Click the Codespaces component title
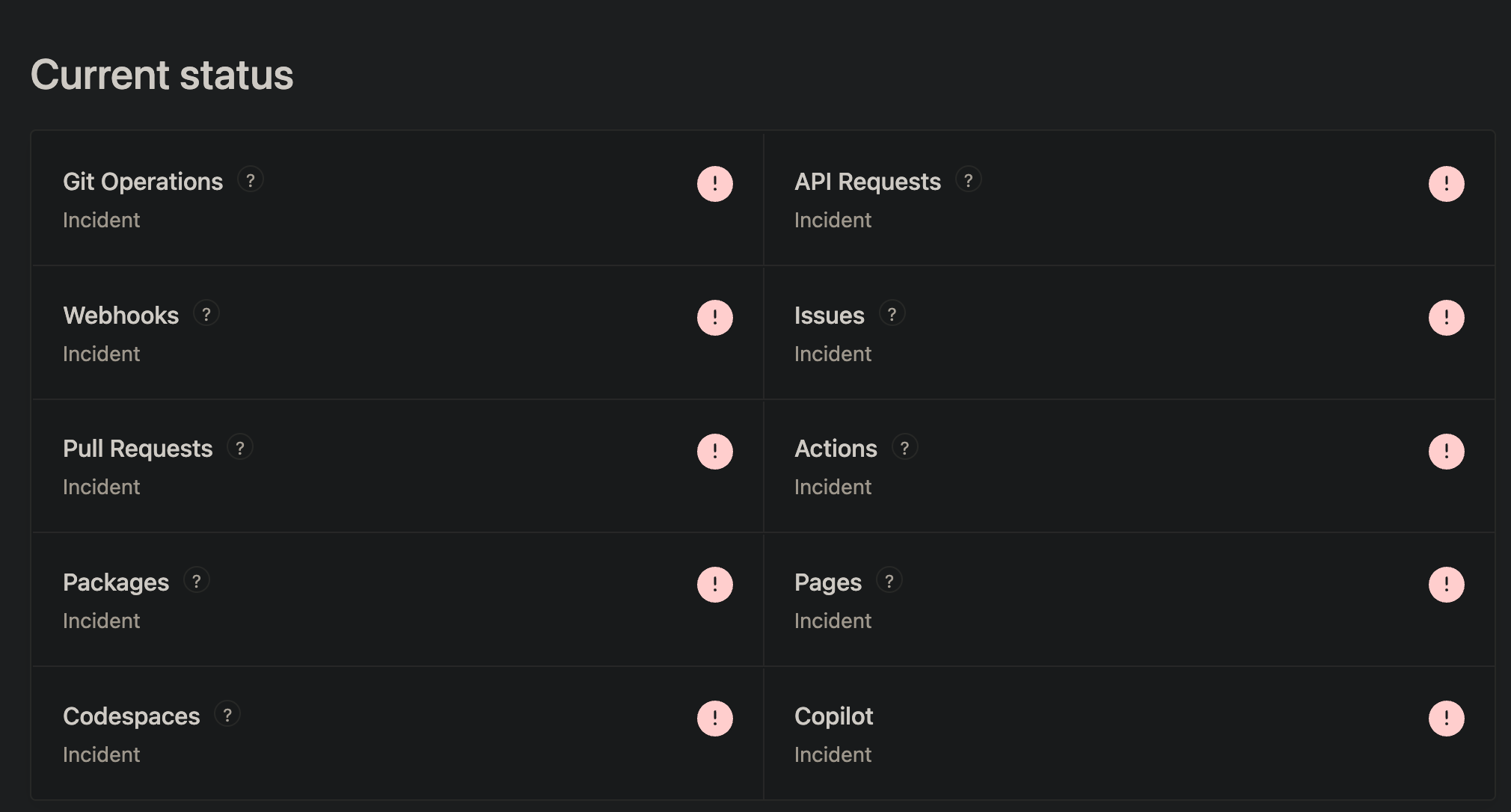1511x812 pixels. [x=132, y=716]
